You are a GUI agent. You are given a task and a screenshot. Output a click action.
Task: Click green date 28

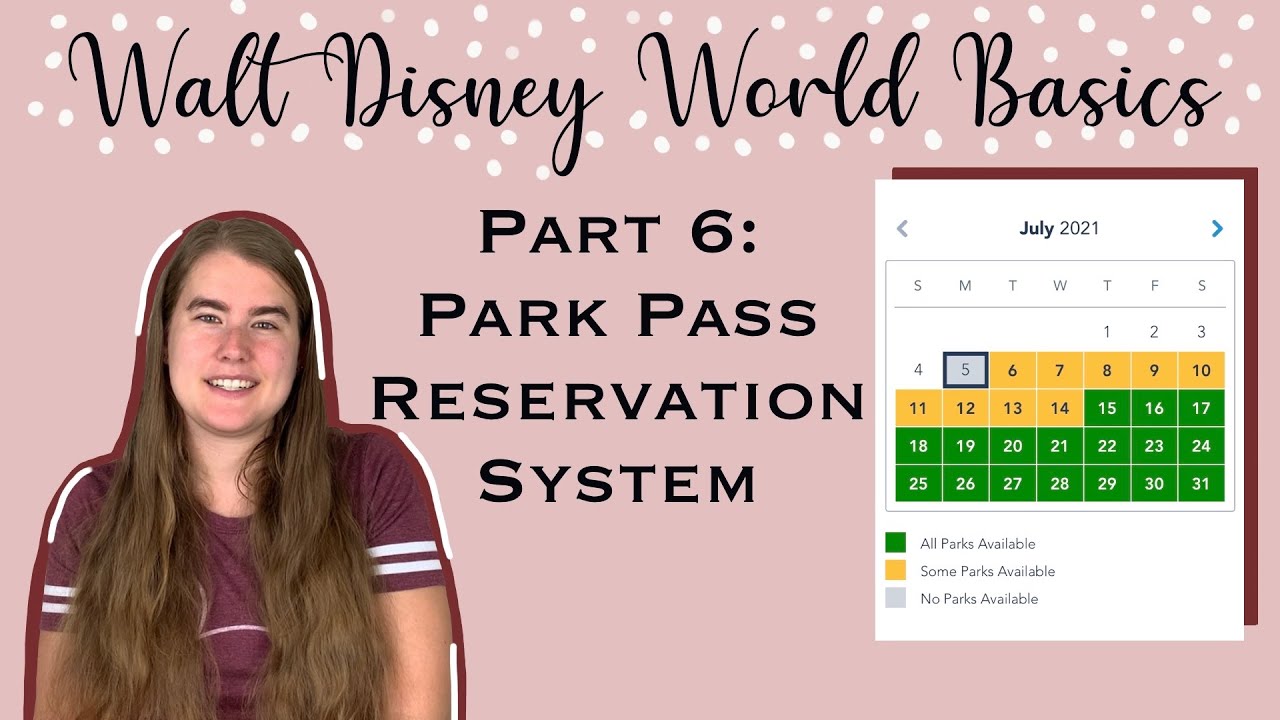coord(1060,483)
